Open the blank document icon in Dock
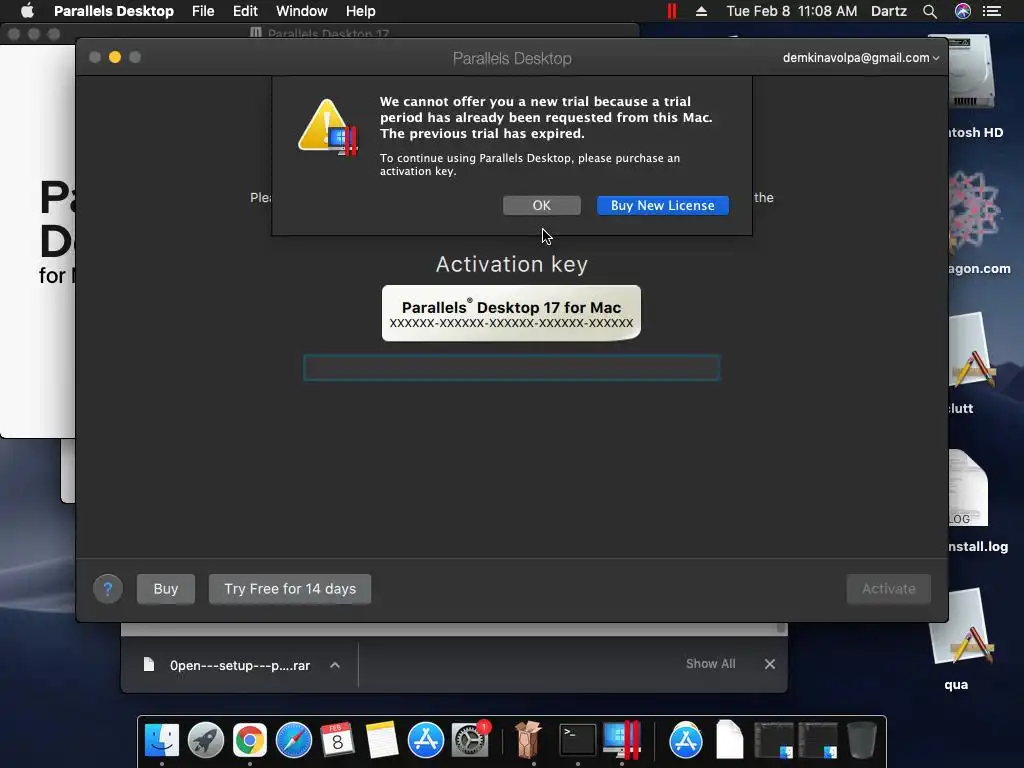1024x768 pixels. click(729, 740)
